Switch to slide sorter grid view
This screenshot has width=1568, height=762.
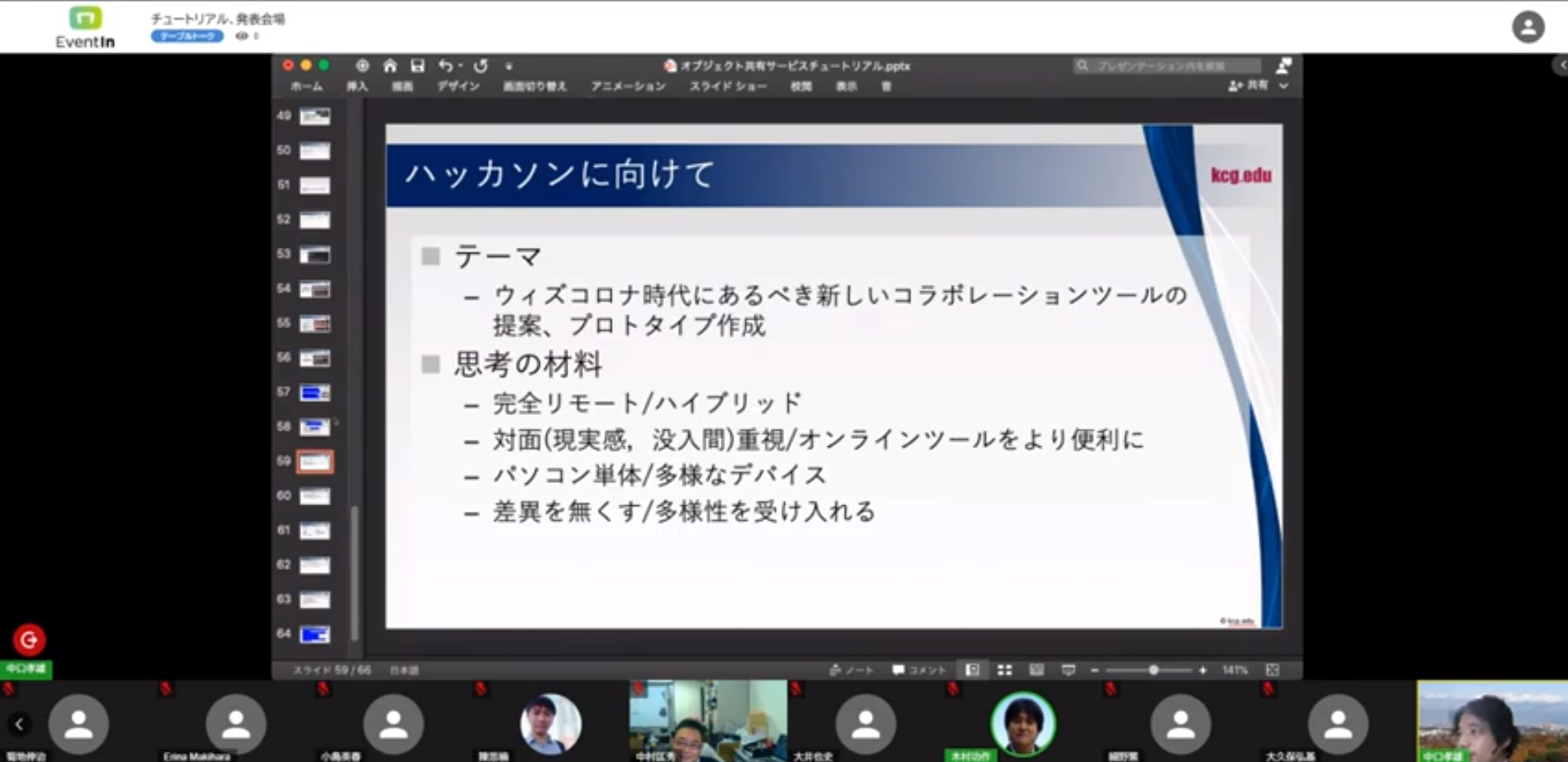(1005, 670)
